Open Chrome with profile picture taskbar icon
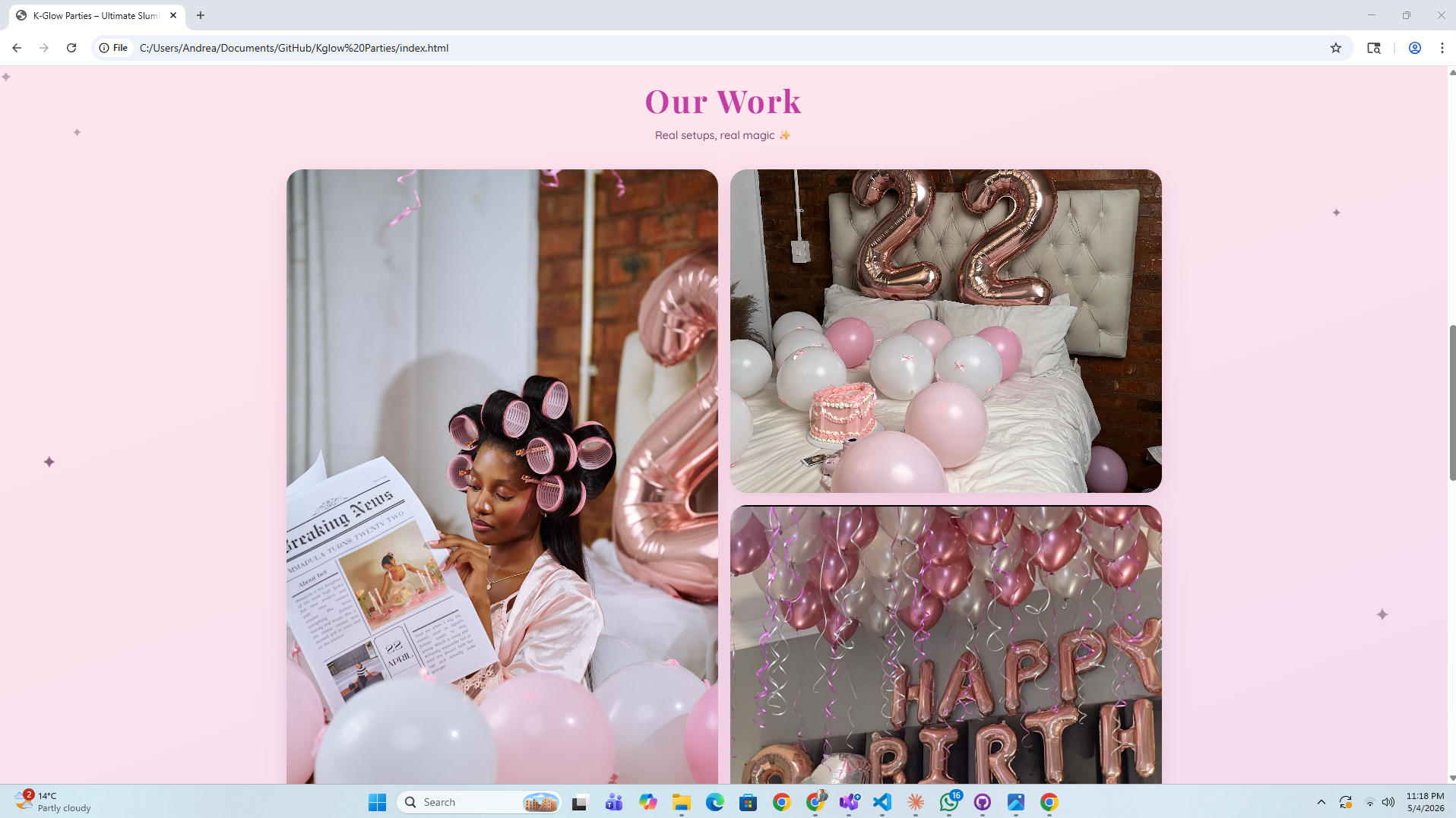This screenshot has width=1456, height=818. tap(815, 802)
